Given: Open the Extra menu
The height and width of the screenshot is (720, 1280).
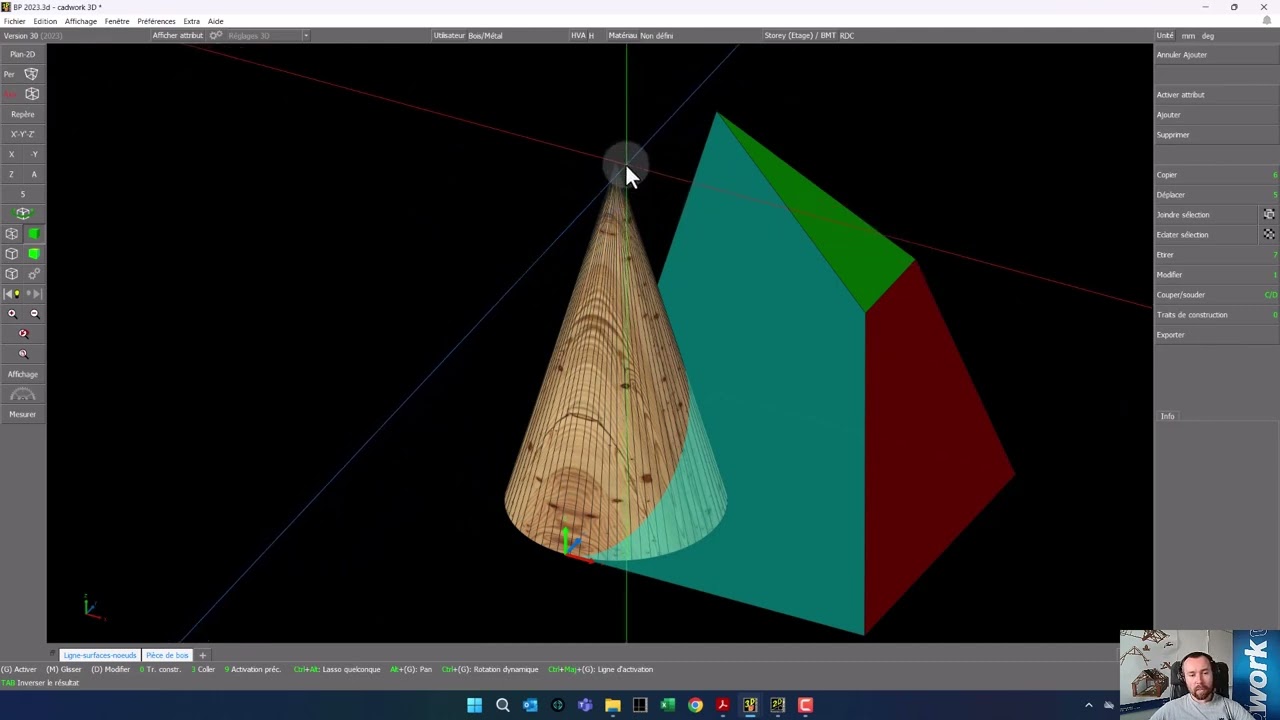Looking at the screenshot, I should click(191, 21).
